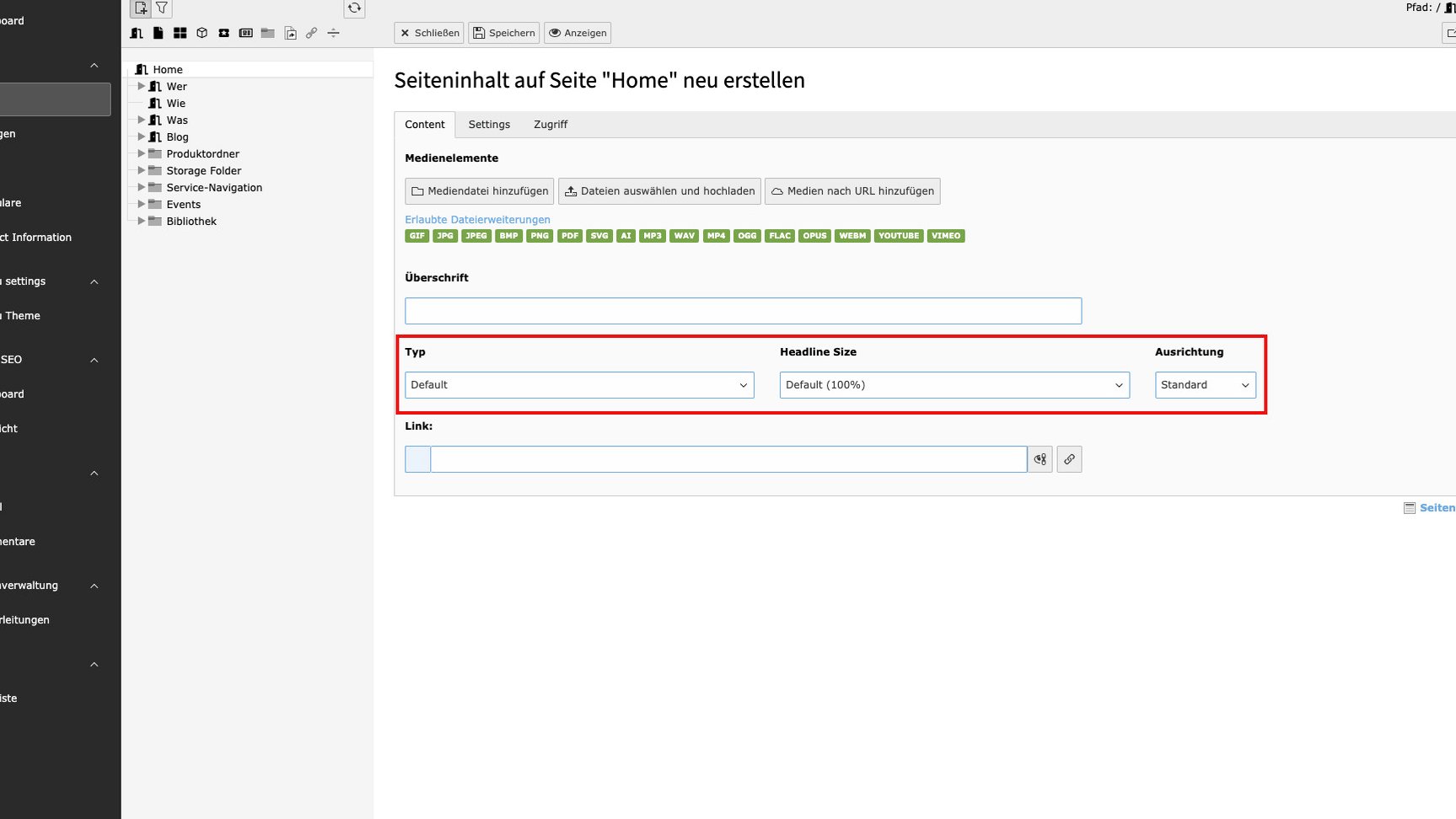Click the four-squares page type icon

tap(180, 33)
